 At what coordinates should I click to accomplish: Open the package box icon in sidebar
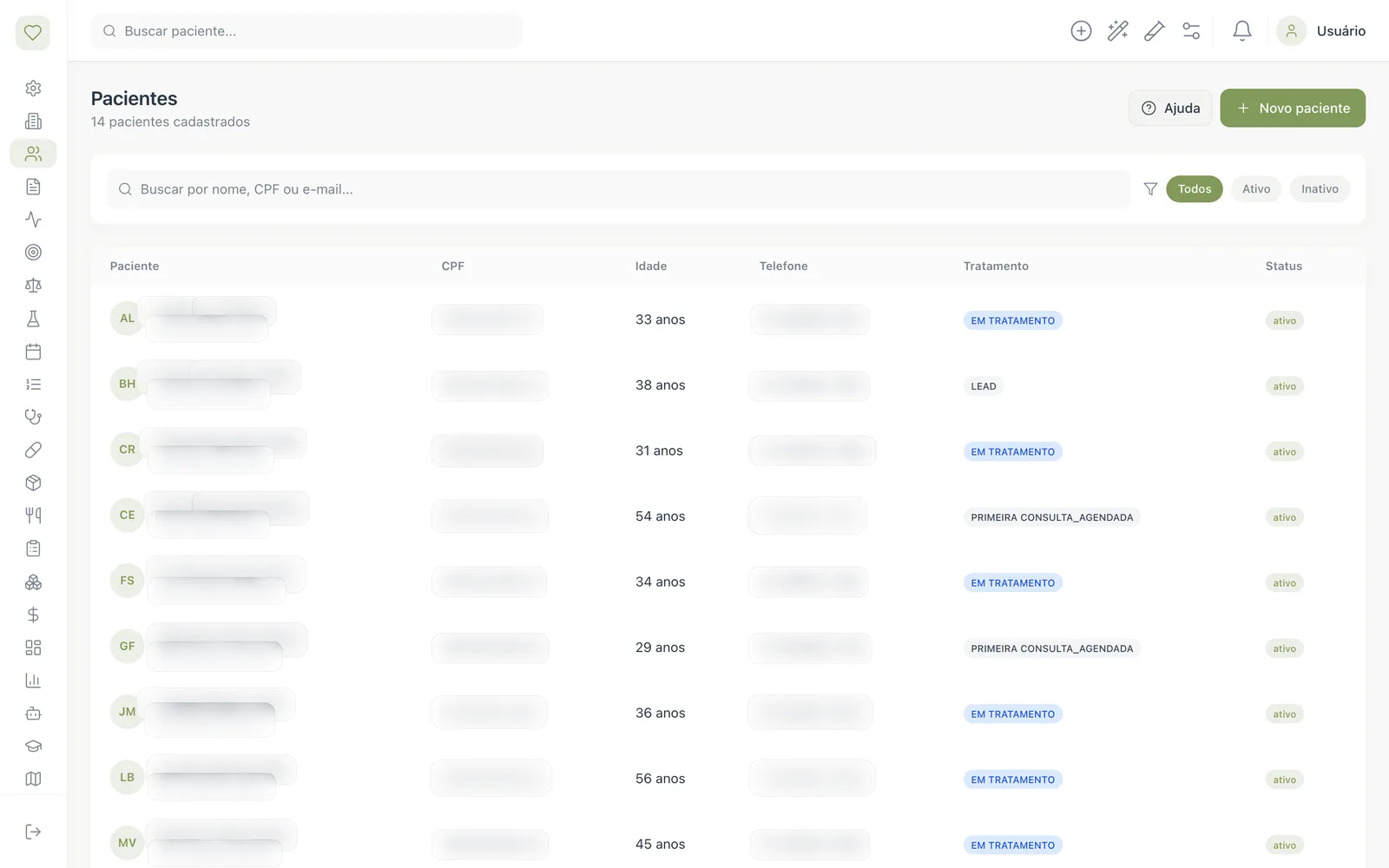click(33, 483)
